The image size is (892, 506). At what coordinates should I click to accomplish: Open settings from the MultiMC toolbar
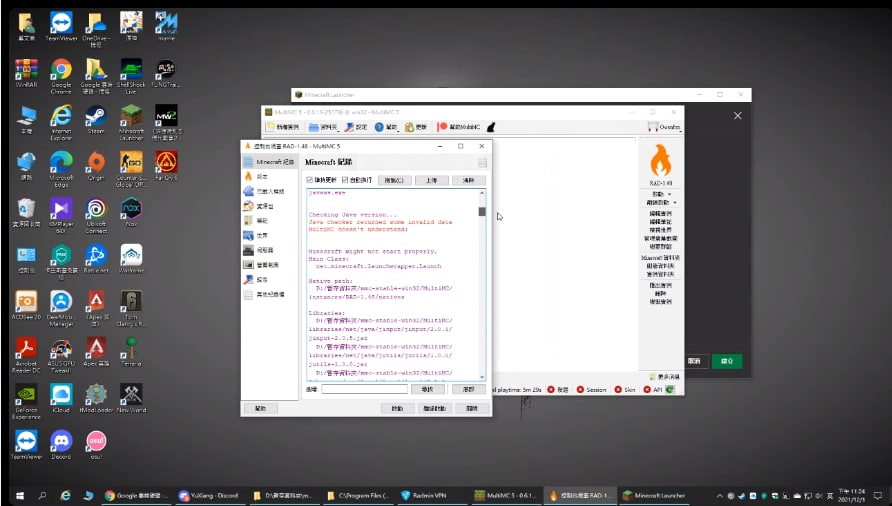pos(356,127)
